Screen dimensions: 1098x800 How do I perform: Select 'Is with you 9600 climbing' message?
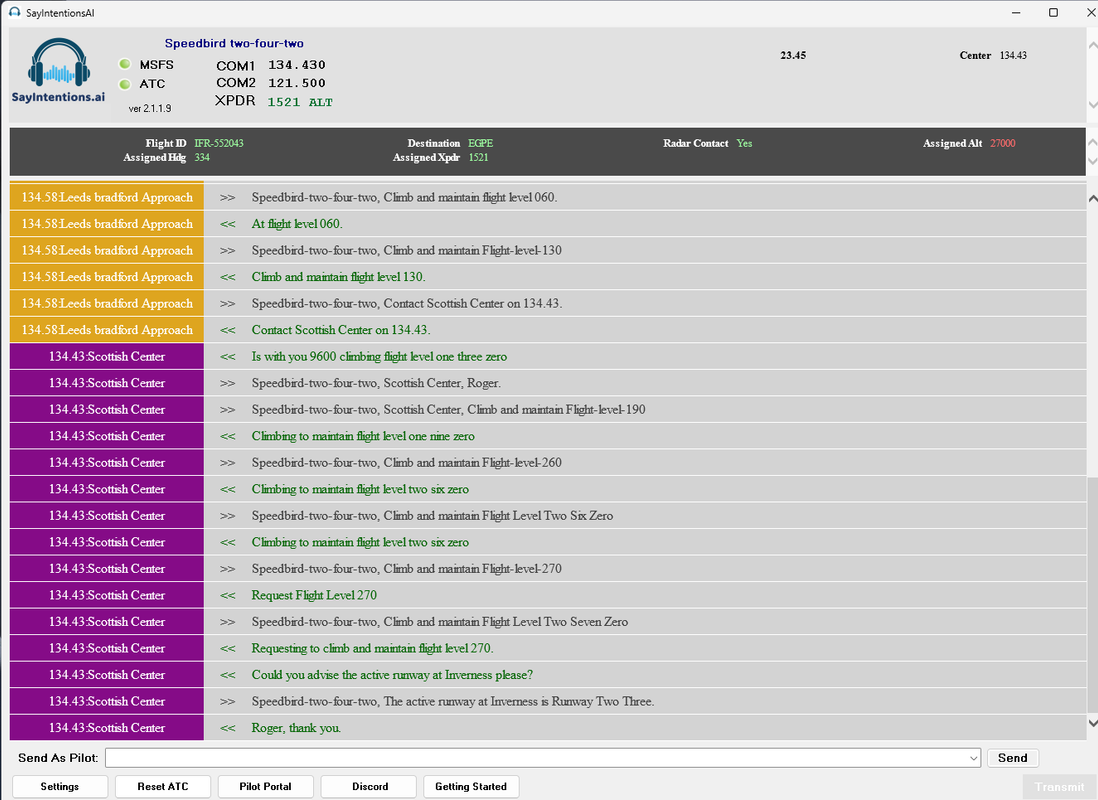pos(379,357)
